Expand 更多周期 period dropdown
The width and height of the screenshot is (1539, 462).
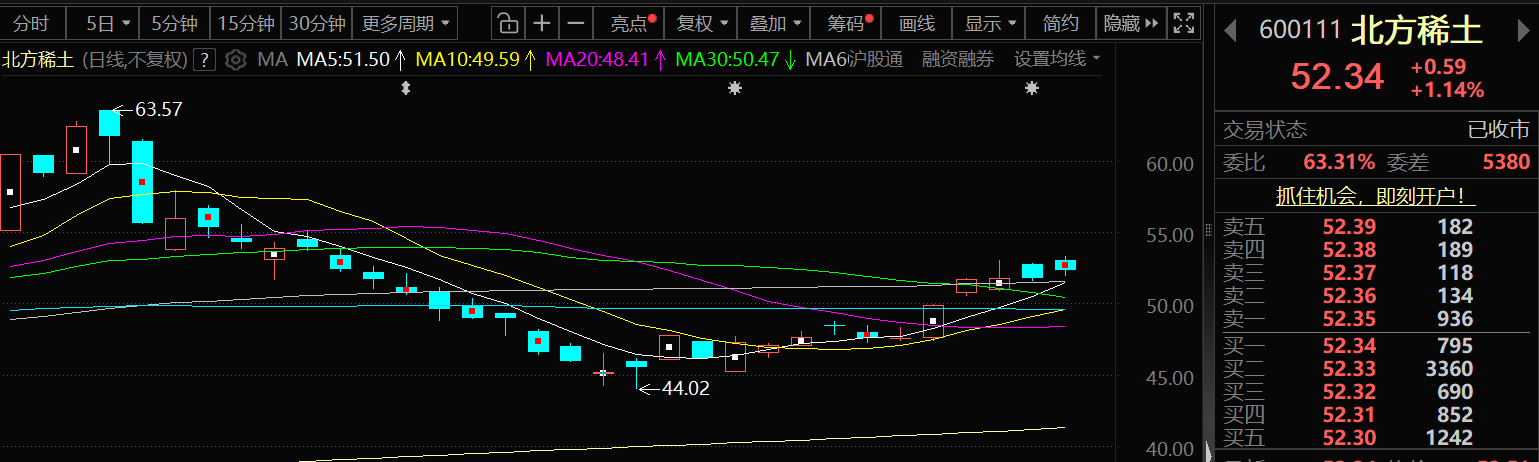404,22
